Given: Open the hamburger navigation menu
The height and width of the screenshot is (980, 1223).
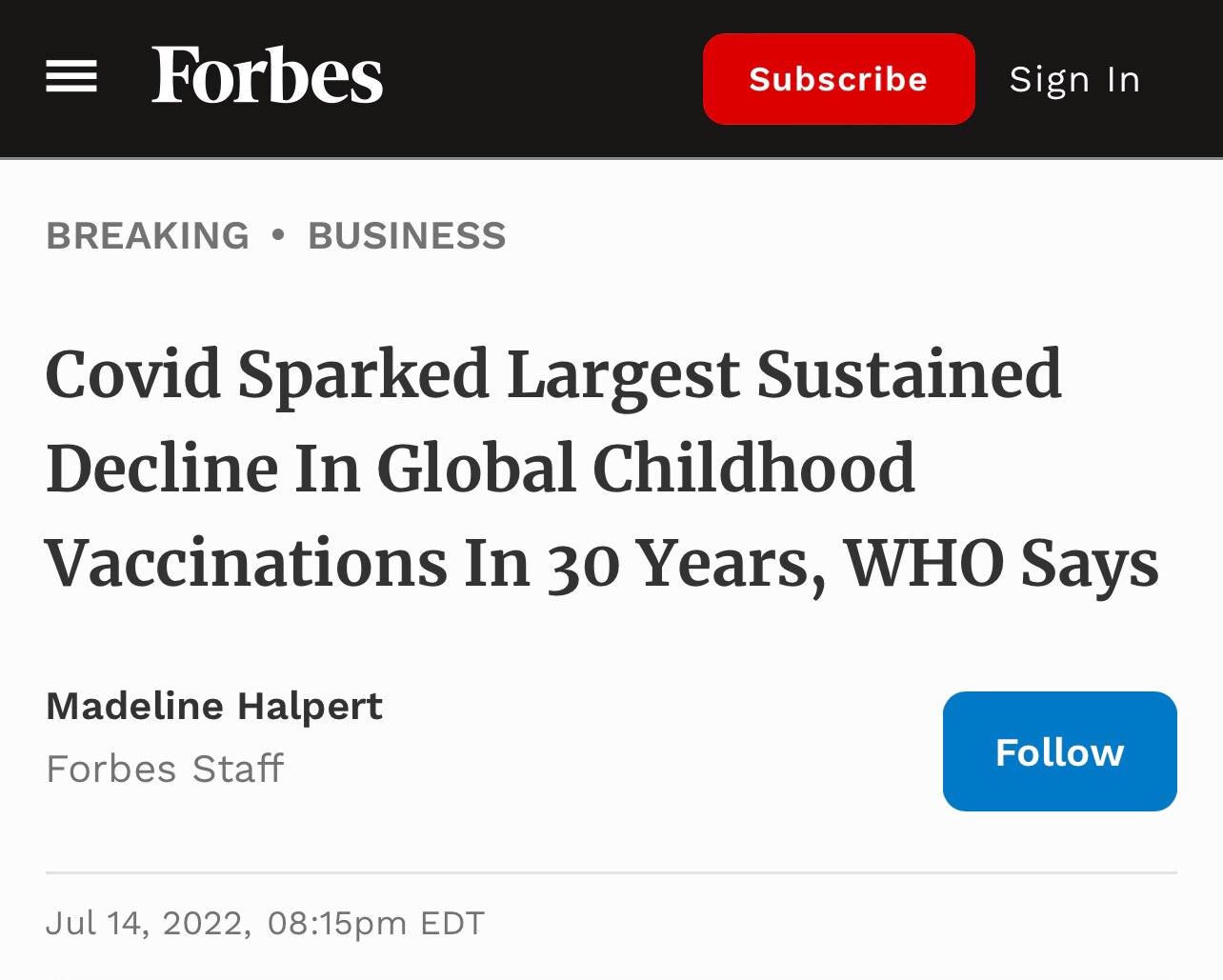Looking at the screenshot, I should [x=71, y=76].
